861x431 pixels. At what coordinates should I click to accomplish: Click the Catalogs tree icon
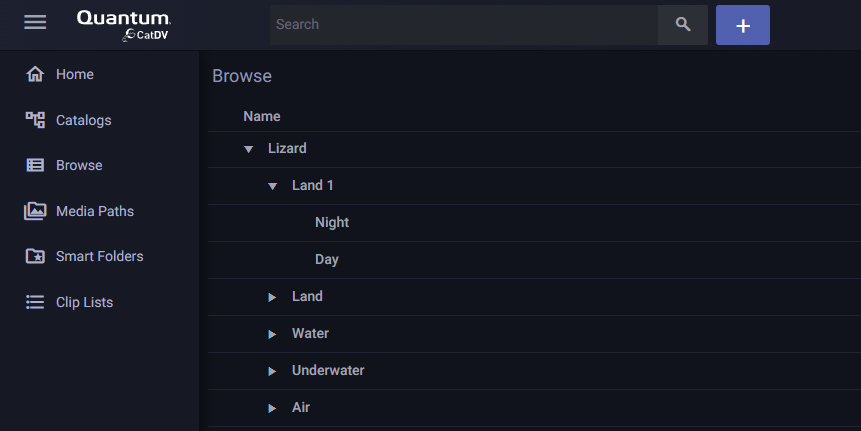point(35,120)
